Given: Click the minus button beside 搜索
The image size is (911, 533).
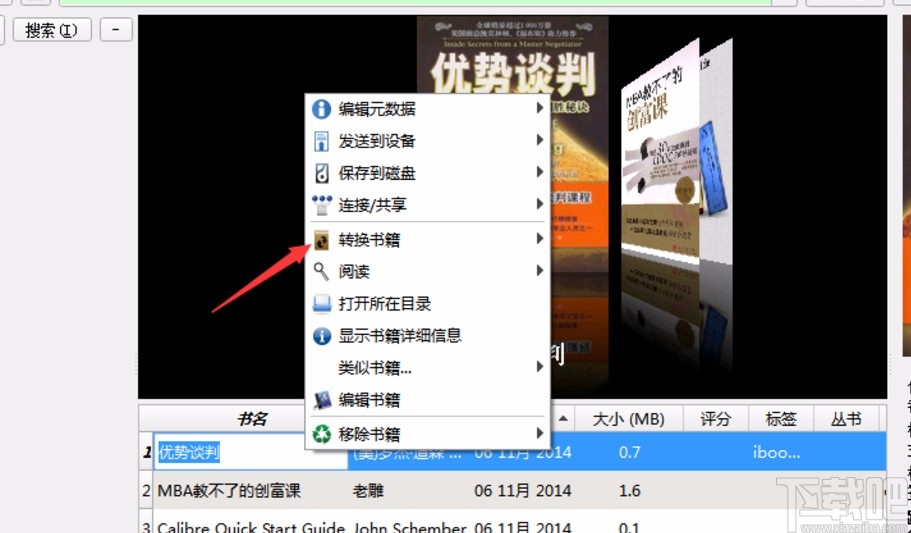Looking at the screenshot, I should pos(116,30).
